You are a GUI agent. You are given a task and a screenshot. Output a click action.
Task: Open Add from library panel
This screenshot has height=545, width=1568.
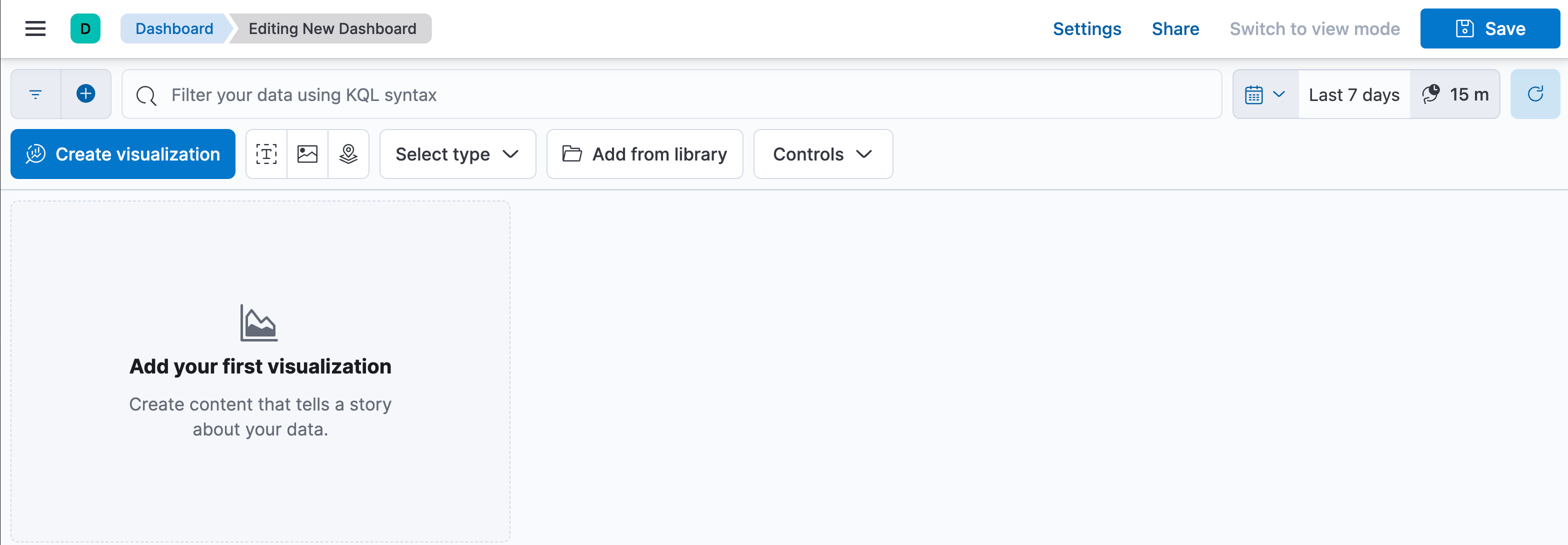pos(644,154)
